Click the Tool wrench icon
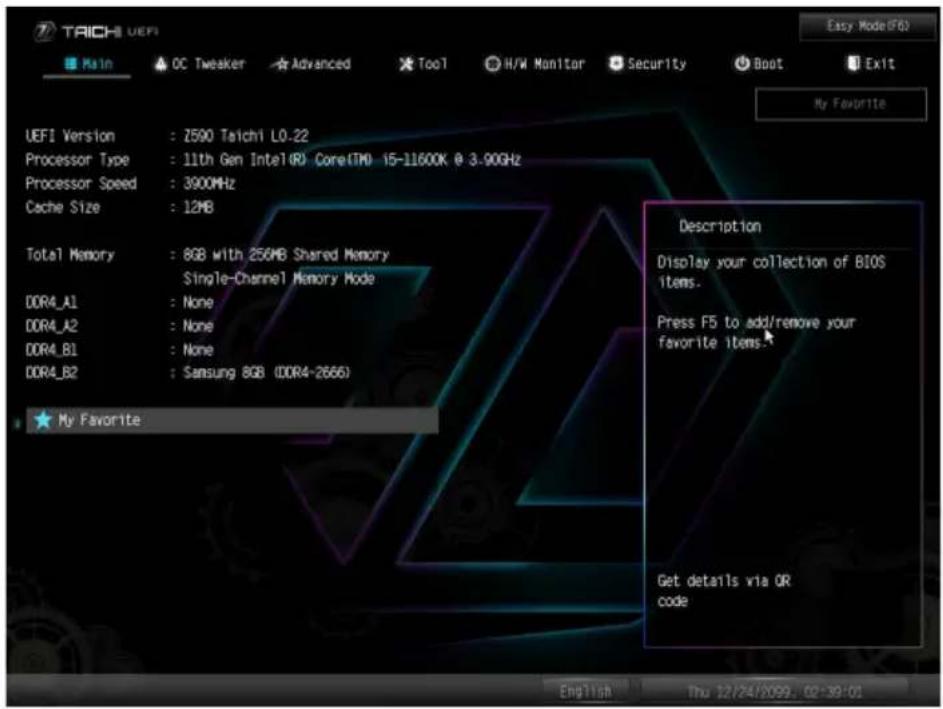 [x=406, y=64]
